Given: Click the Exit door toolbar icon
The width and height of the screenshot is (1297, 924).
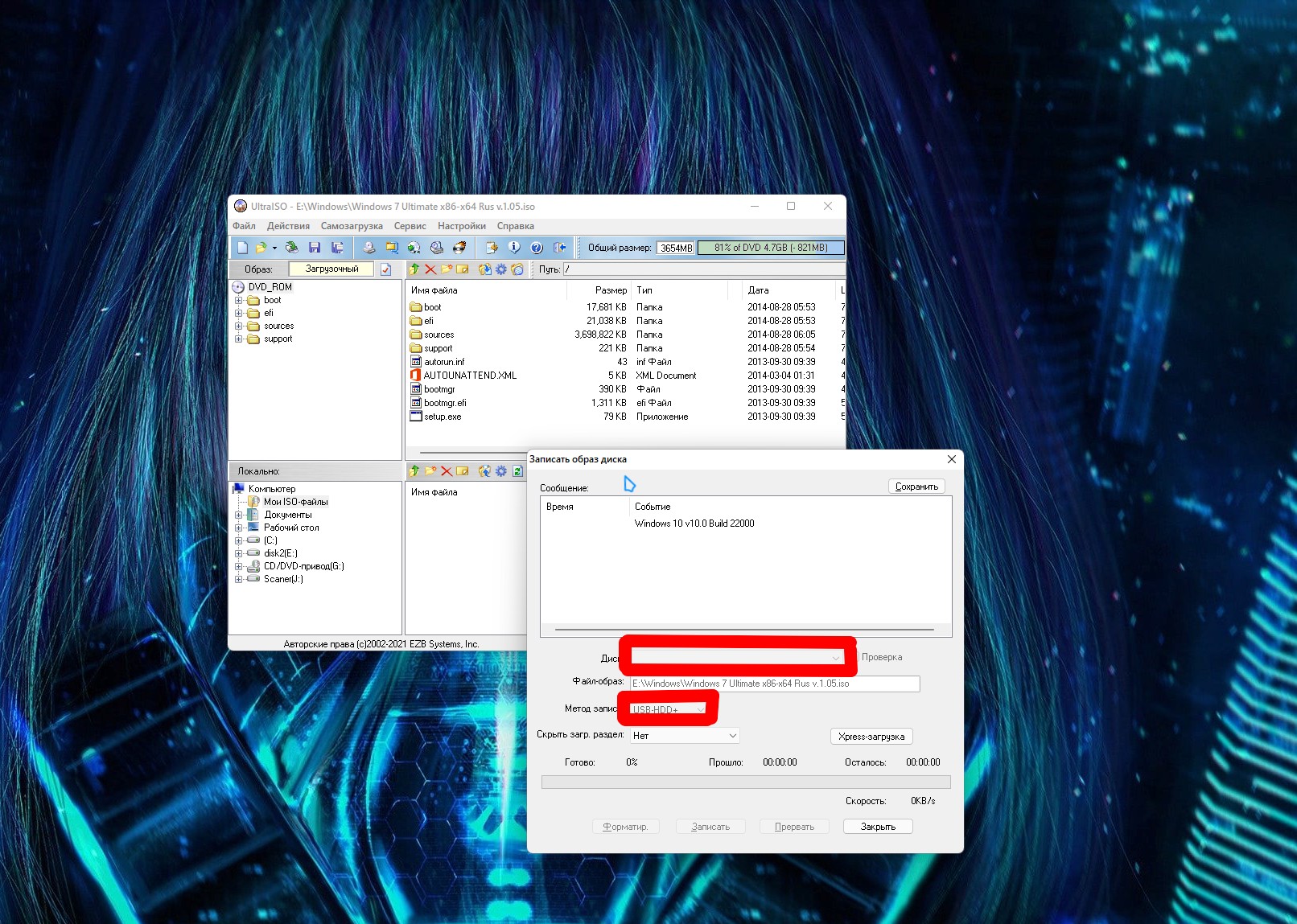Looking at the screenshot, I should (559, 248).
